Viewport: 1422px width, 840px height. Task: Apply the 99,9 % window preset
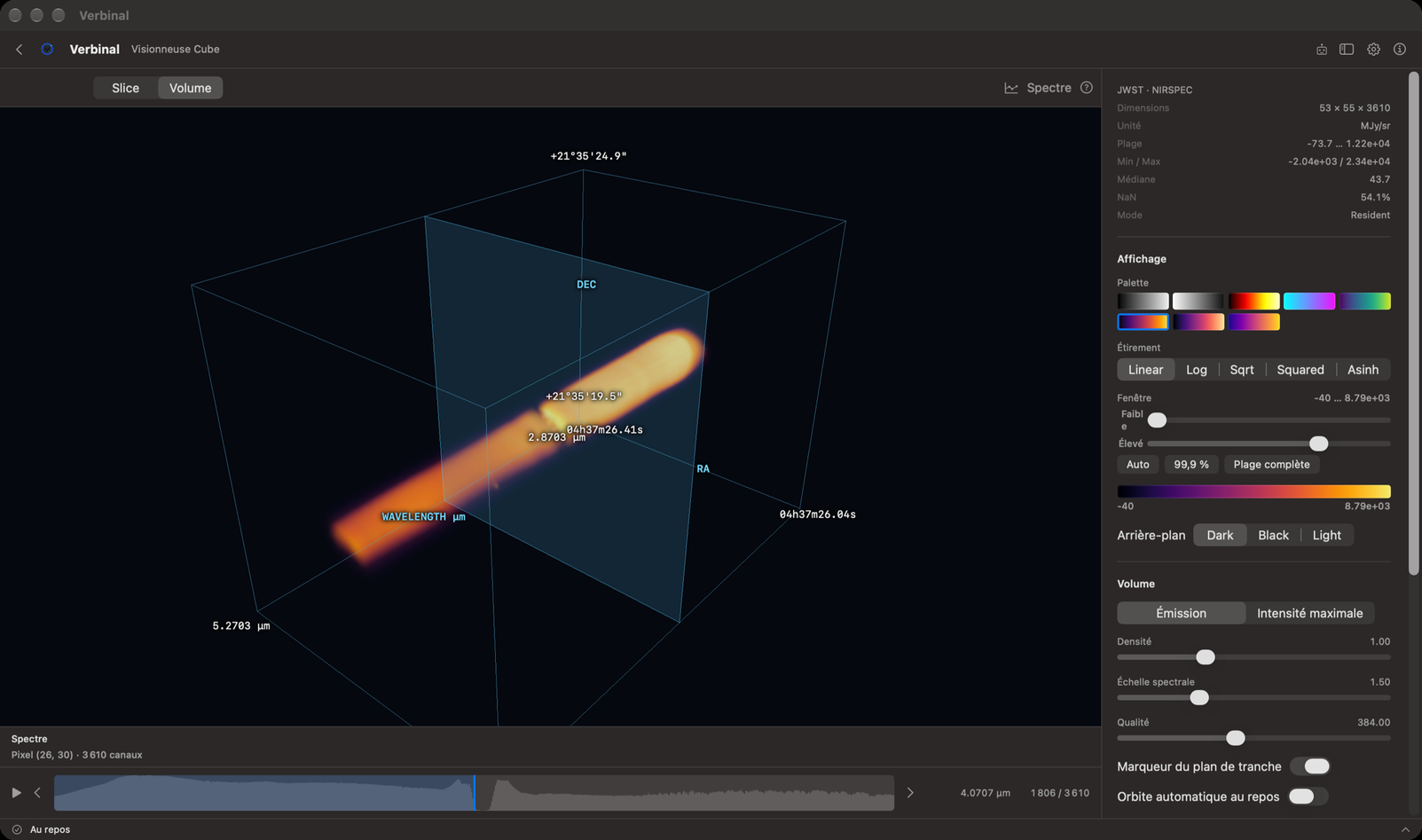click(1191, 465)
